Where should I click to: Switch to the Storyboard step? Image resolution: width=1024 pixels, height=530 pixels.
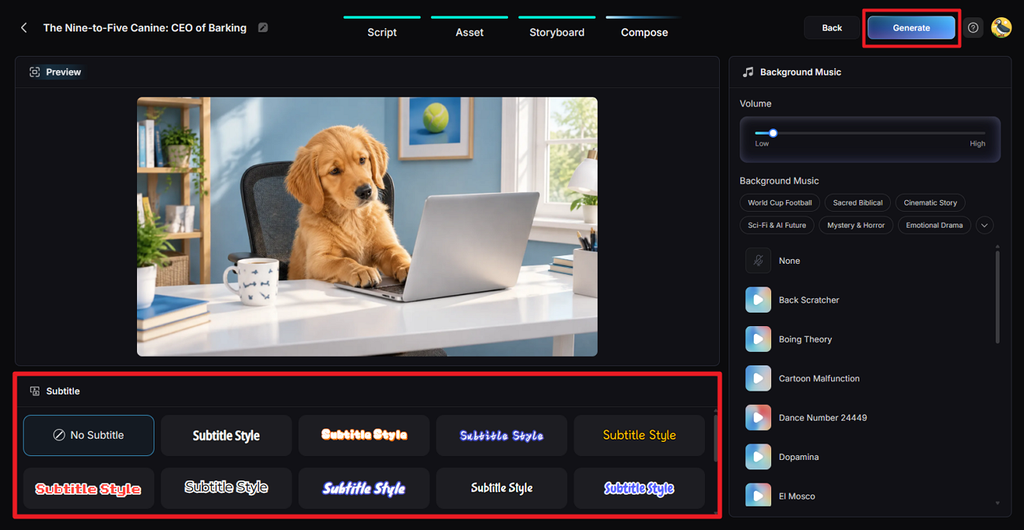coord(557,32)
